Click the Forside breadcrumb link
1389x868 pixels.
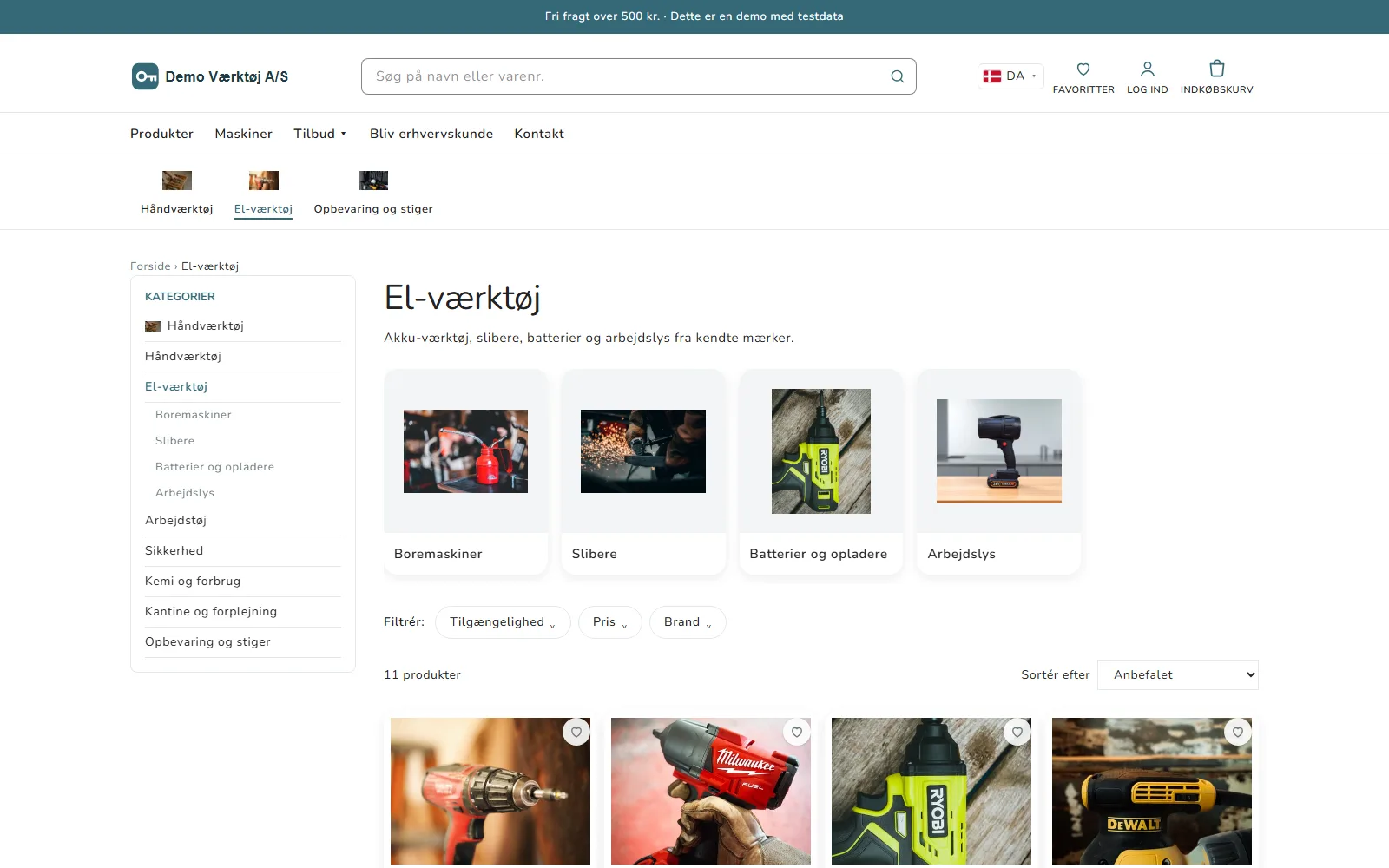point(150,266)
